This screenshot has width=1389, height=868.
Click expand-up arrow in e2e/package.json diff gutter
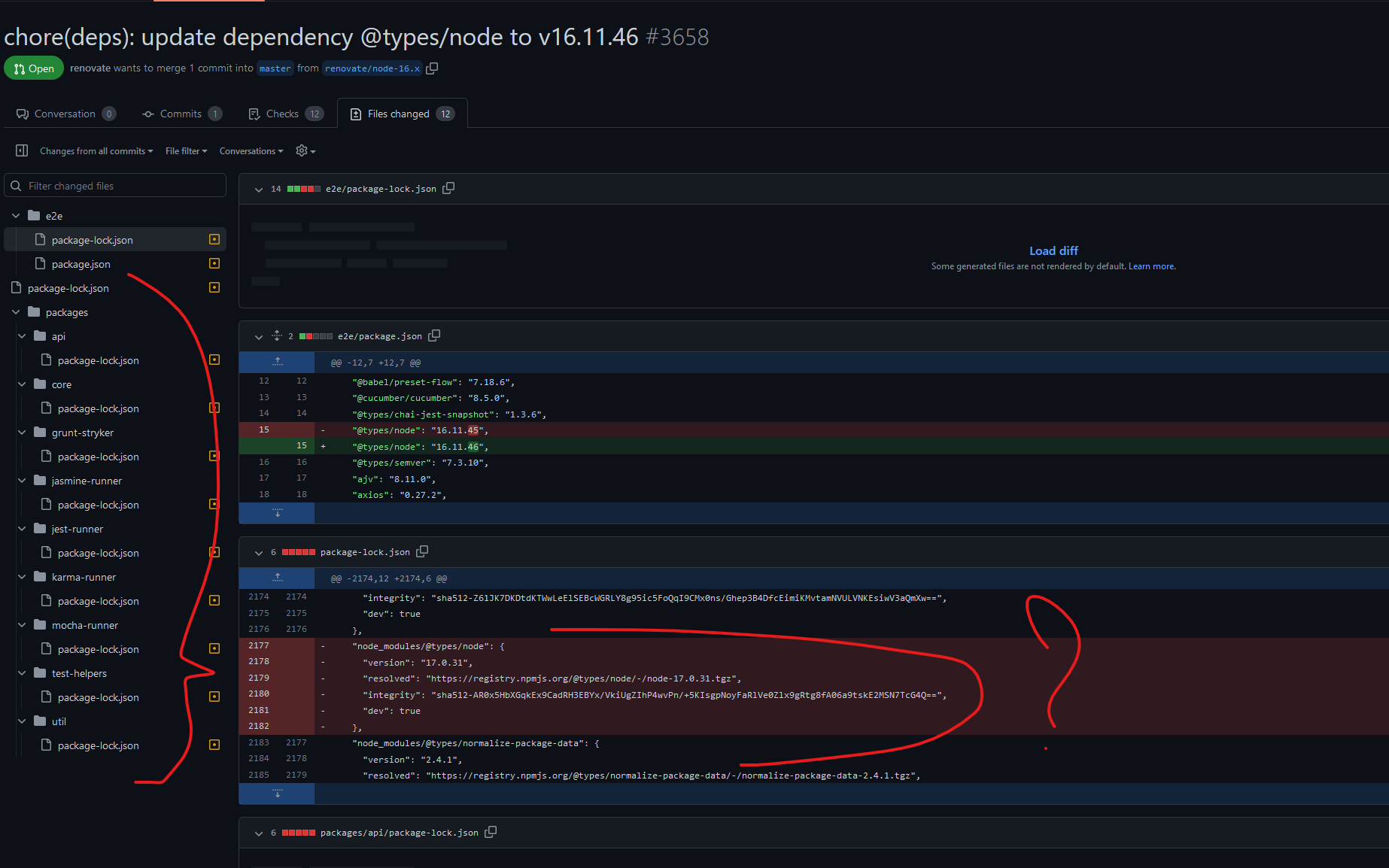[x=276, y=362]
